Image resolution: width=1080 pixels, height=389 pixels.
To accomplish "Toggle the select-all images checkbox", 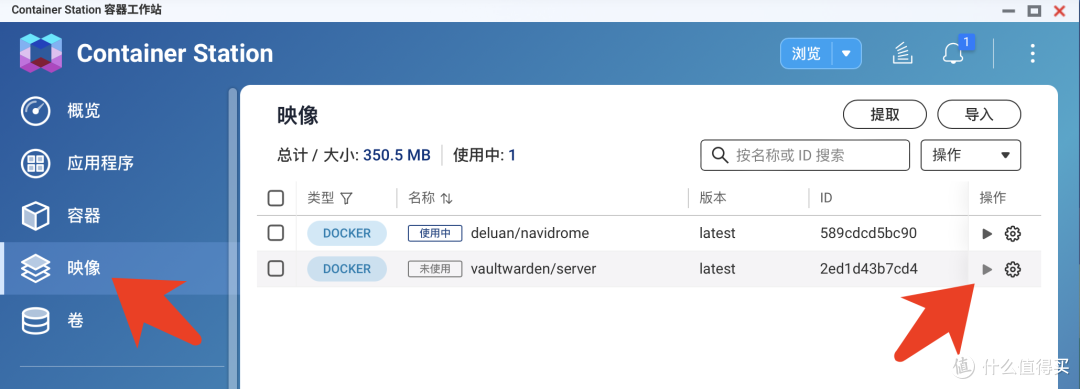I will point(276,198).
